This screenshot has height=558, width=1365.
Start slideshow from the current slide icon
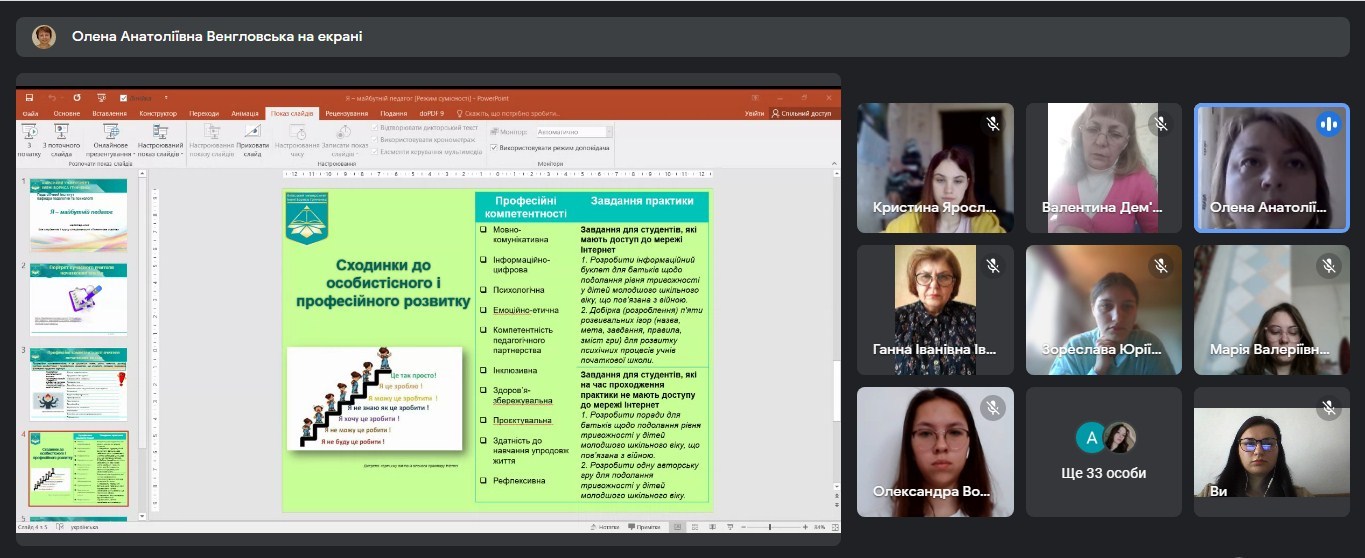pos(62,133)
